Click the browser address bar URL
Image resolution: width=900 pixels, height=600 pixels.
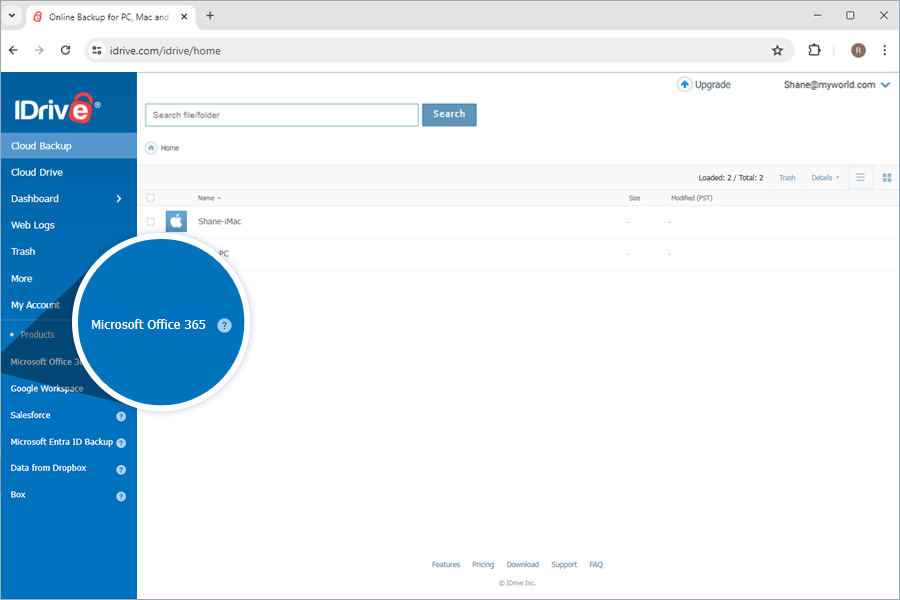(x=165, y=51)
